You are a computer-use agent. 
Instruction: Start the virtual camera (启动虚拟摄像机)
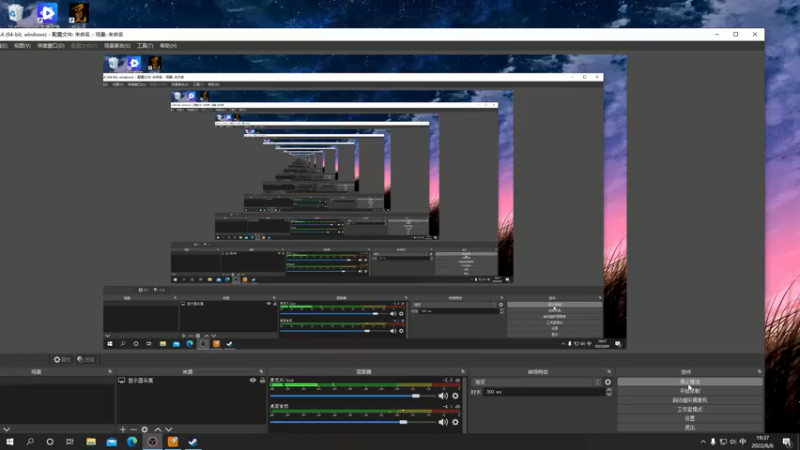pyautogui.click(x=690, y=400)
